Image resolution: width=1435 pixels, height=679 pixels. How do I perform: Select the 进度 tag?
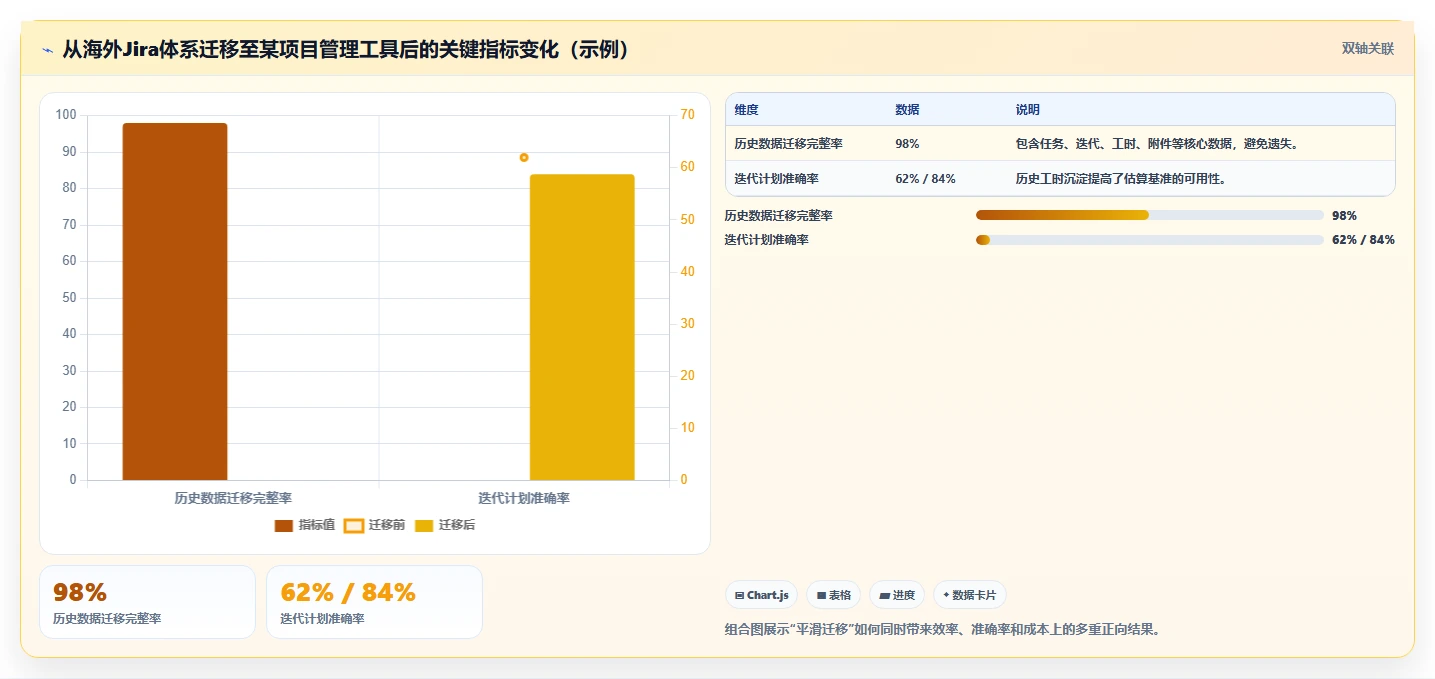pos(896,595)
